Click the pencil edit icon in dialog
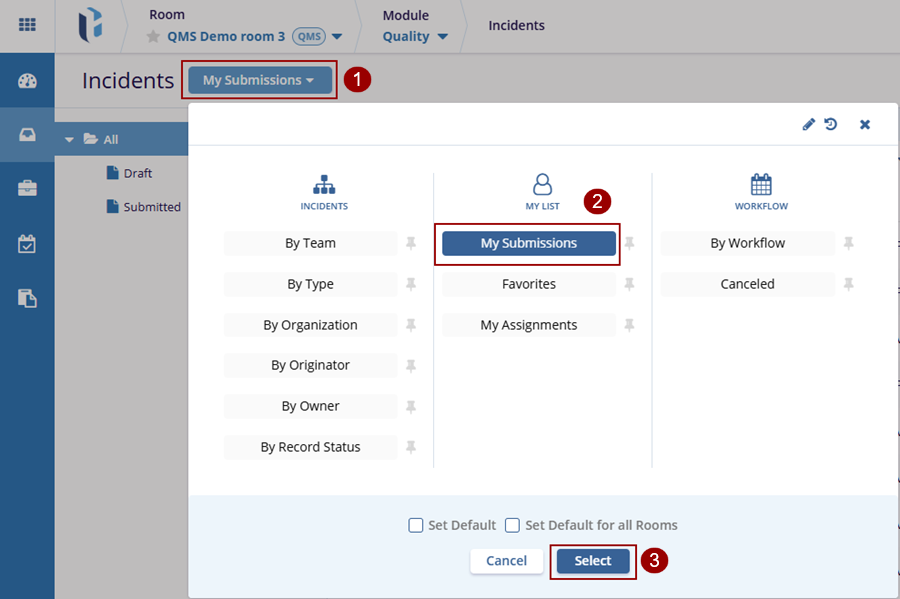Screen dimensions: 900x599 [809, 124]
